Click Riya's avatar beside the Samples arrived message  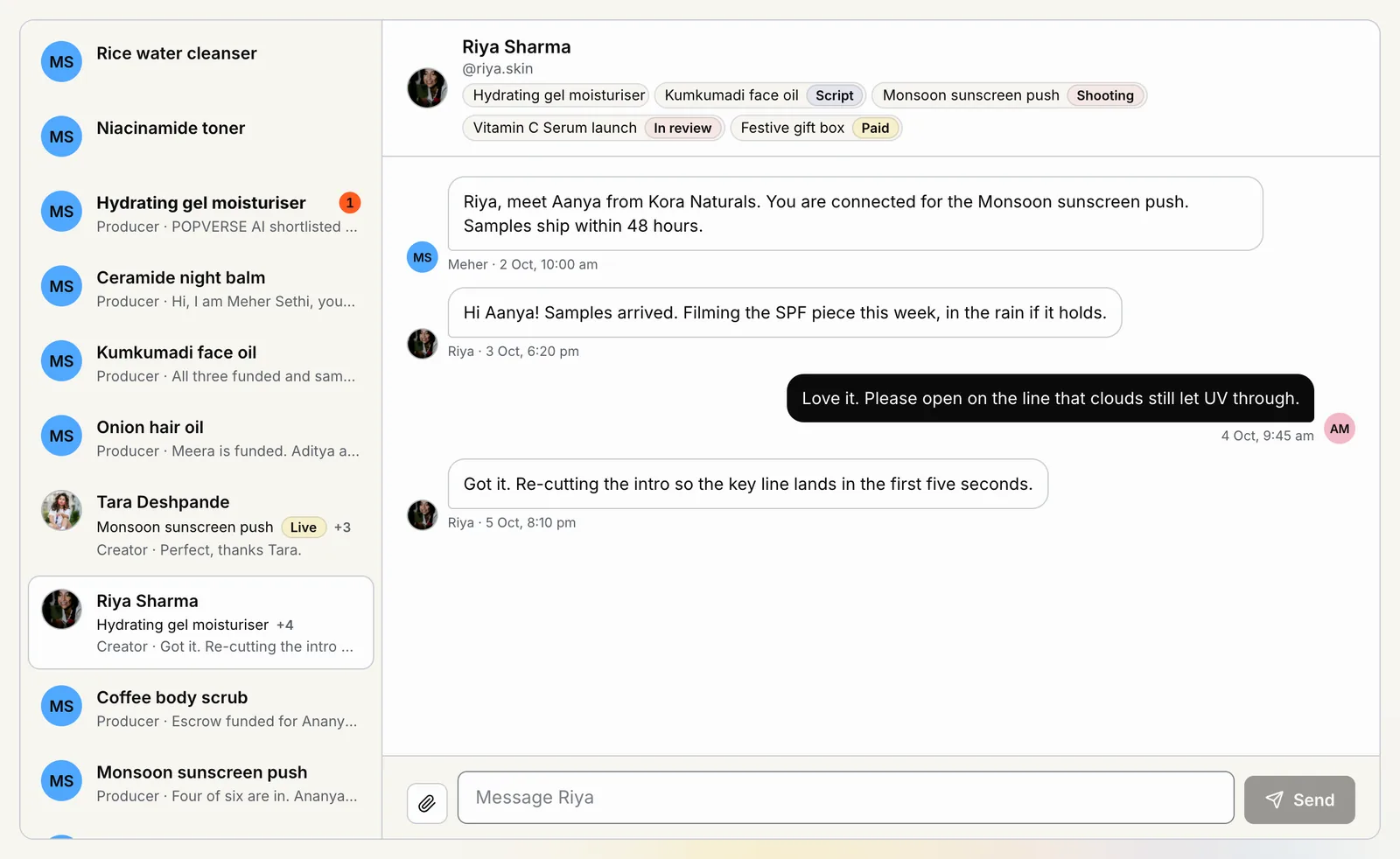click(423, 344)
